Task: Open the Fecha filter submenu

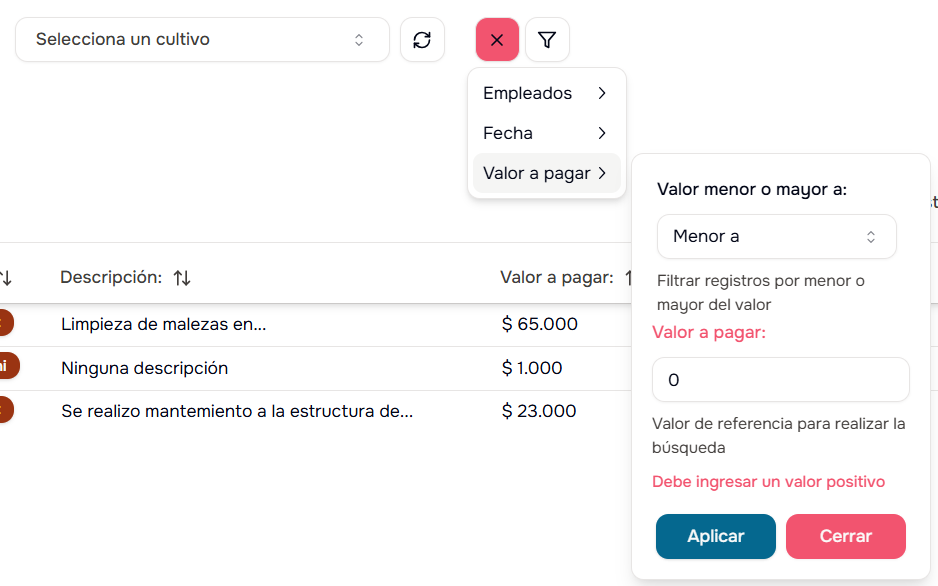Action: pos(545,133)
